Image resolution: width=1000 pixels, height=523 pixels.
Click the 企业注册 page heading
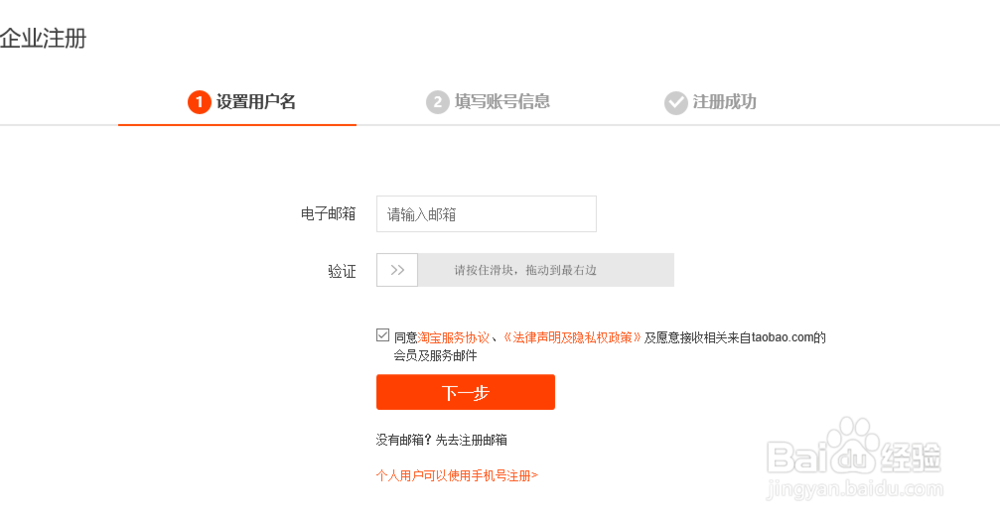(43, 39)
